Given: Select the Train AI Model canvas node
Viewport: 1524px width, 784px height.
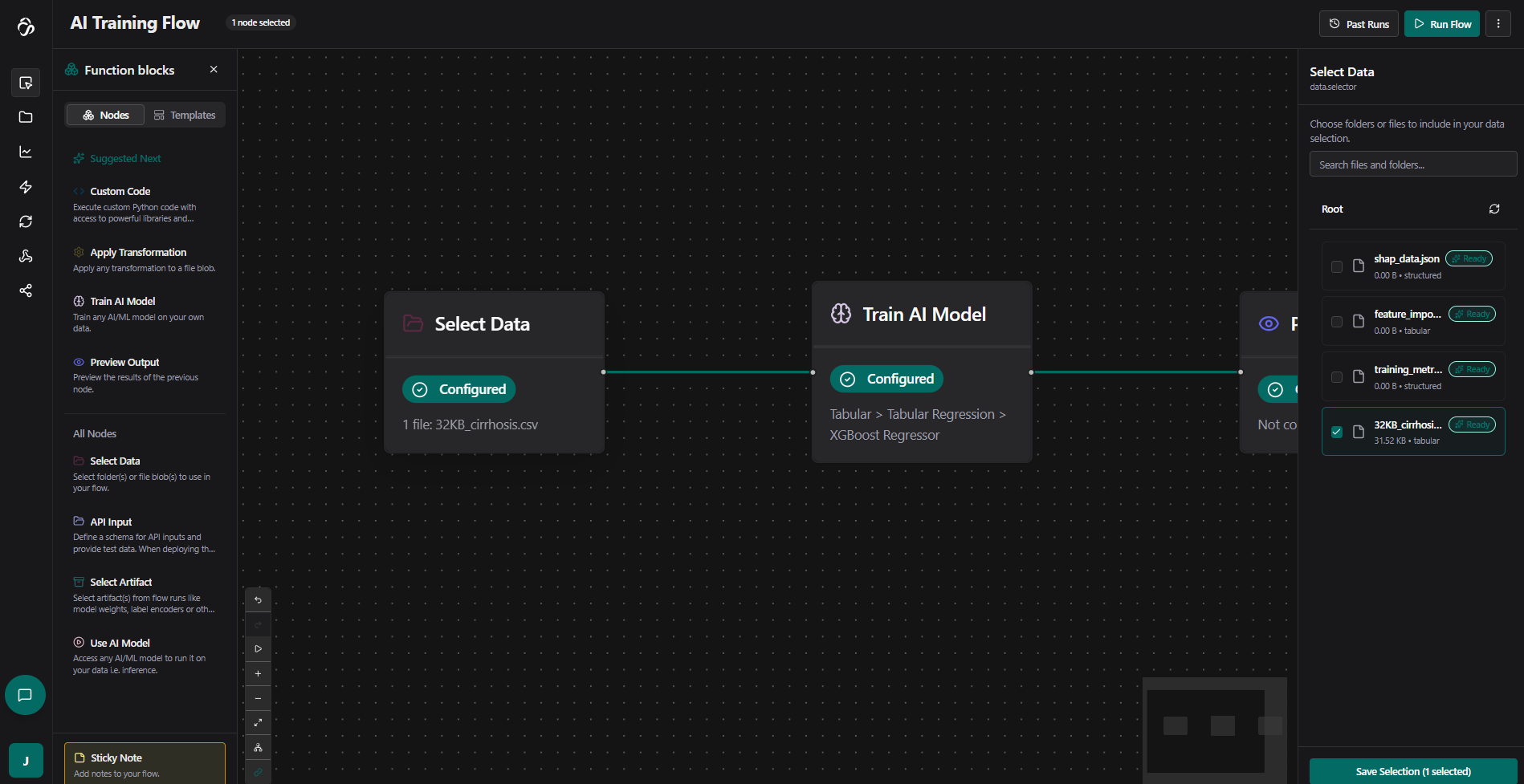Looking at the screenshot, I should tap(921, 315).
